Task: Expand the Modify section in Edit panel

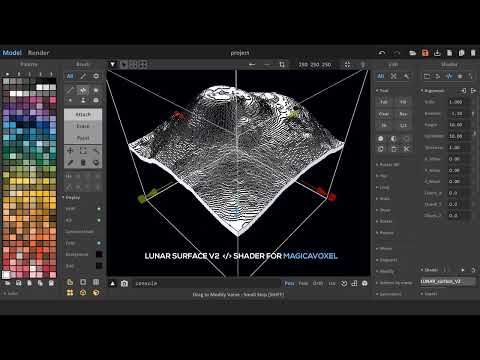Action: [385, 271]
